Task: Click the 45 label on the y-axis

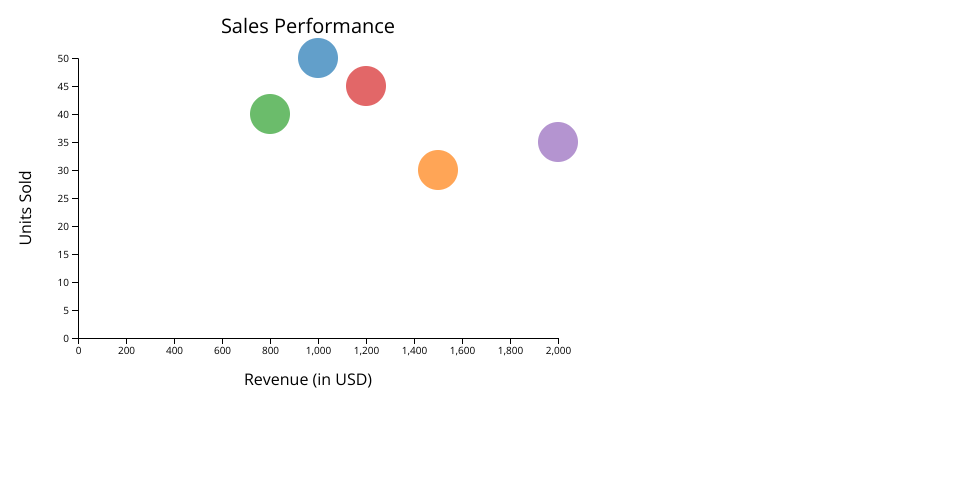Action: (63, 87)
